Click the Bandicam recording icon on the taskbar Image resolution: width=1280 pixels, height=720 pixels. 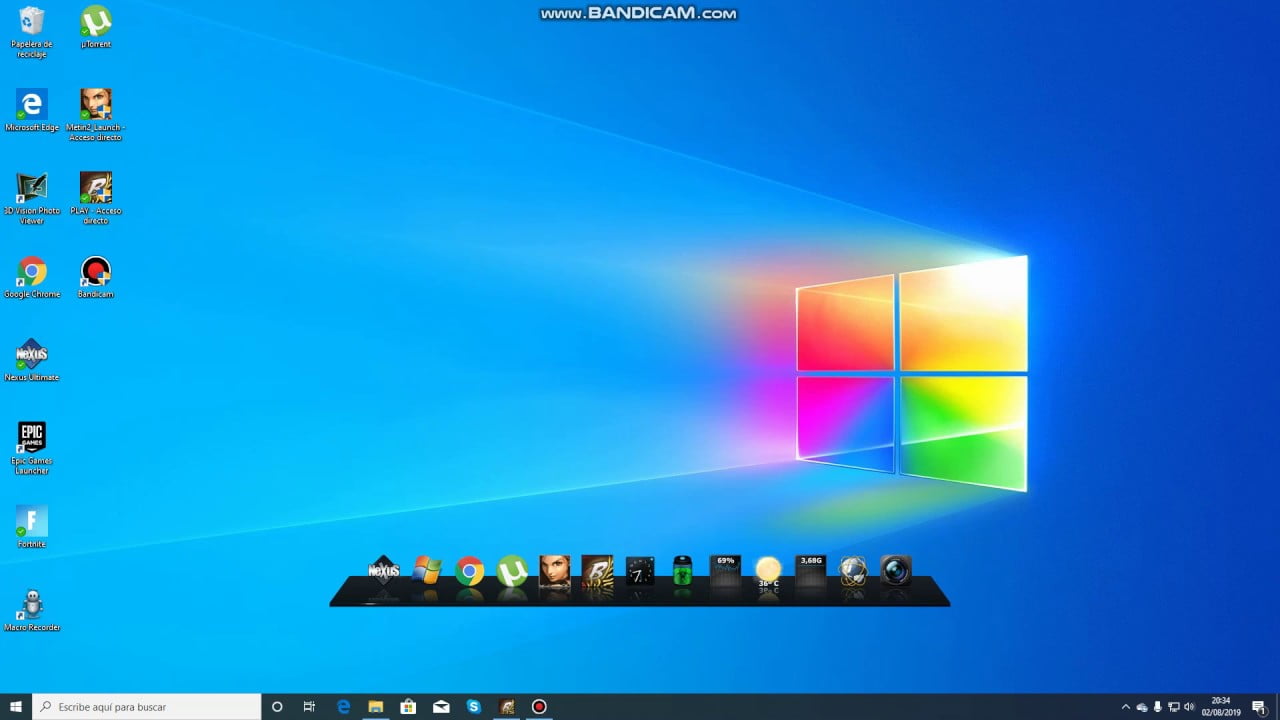tap(539, 707)
